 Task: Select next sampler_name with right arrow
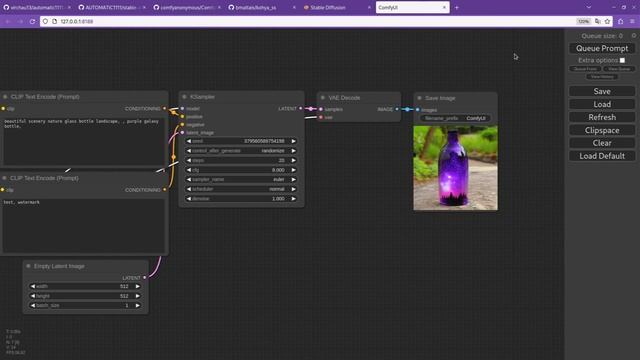pyautogui.click(x=293, y=180)
